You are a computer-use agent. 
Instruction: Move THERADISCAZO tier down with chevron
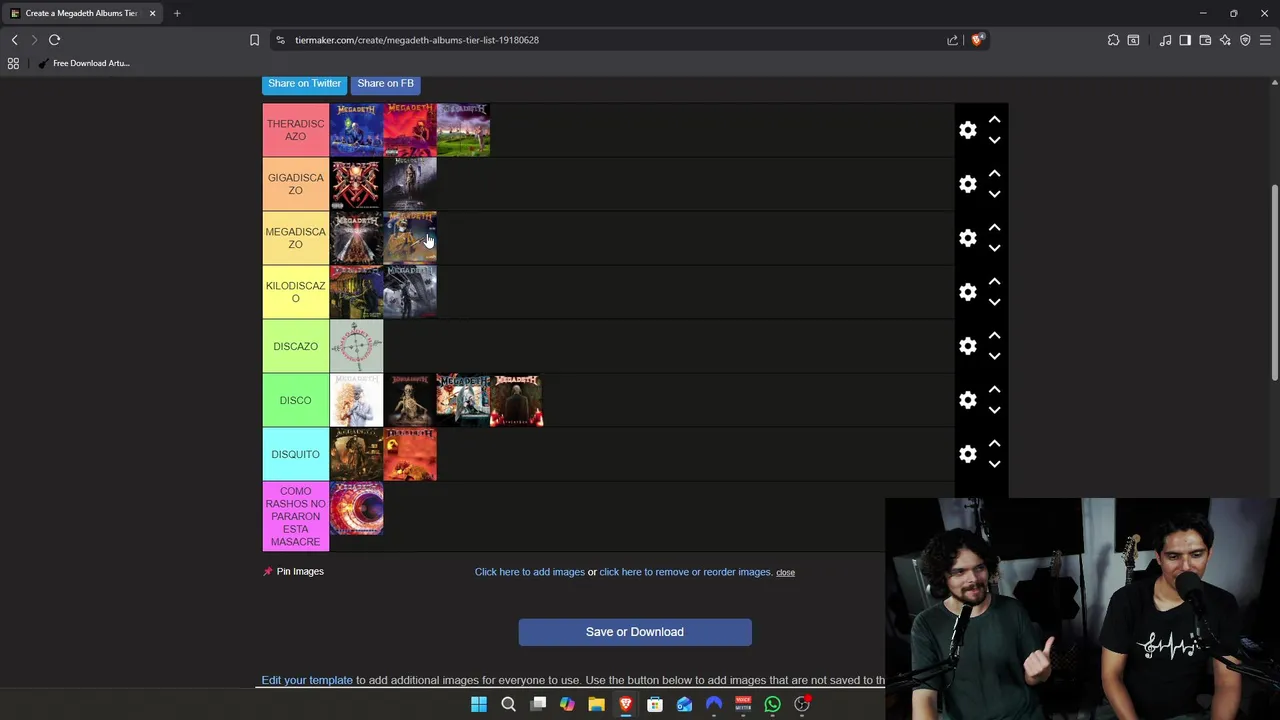[x=994, y=141]
